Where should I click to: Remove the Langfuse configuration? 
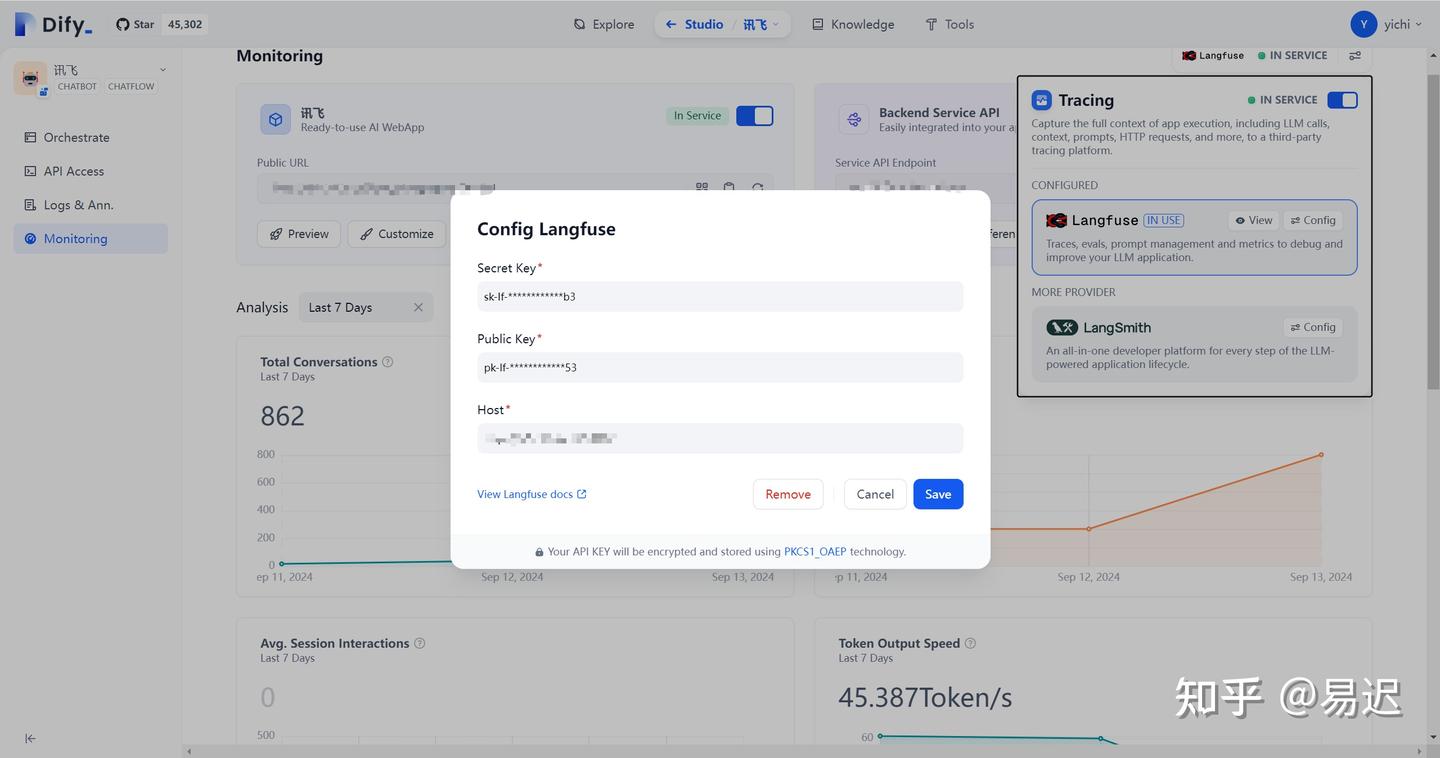click(788, 494)
